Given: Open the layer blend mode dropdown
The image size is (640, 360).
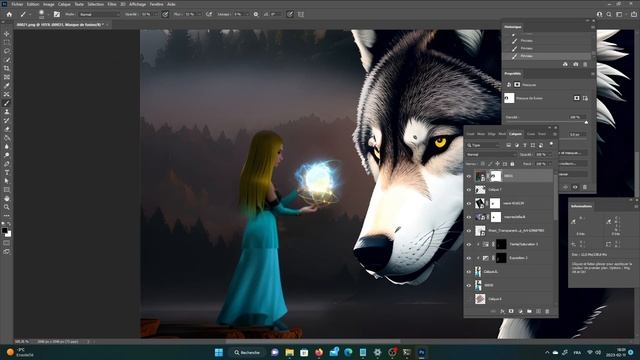Looking at the screenshot, I should (491, 155).
